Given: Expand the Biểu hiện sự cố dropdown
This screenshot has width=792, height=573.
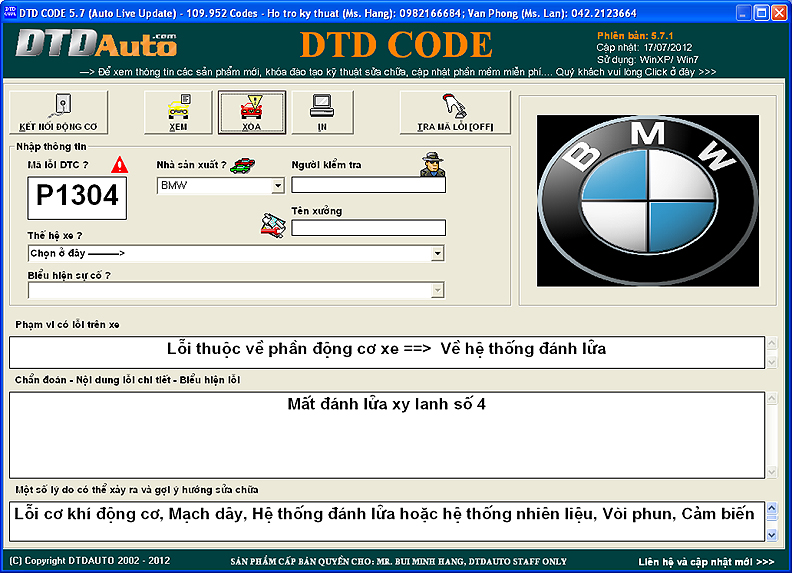Looking at the screenshot, I should [437, 290].
